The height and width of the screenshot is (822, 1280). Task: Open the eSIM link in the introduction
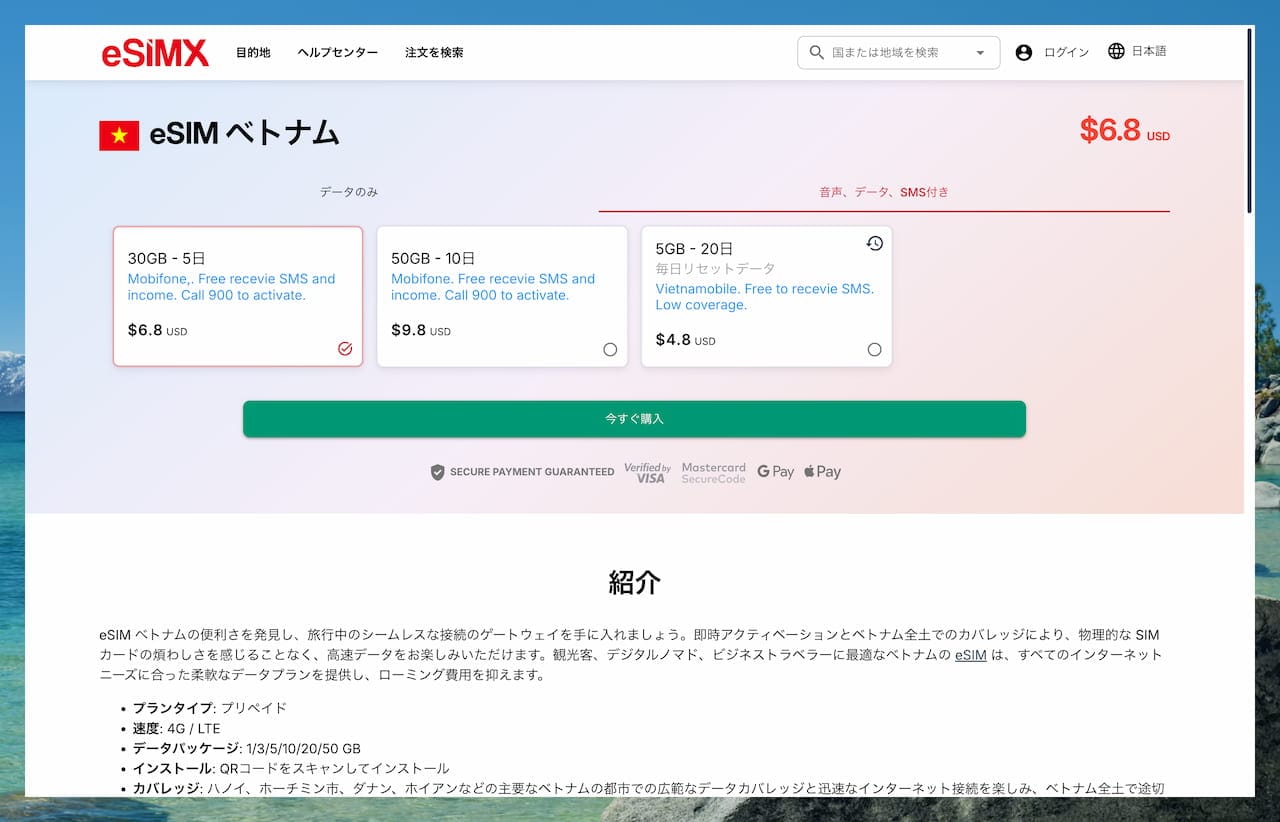[970, 655]
